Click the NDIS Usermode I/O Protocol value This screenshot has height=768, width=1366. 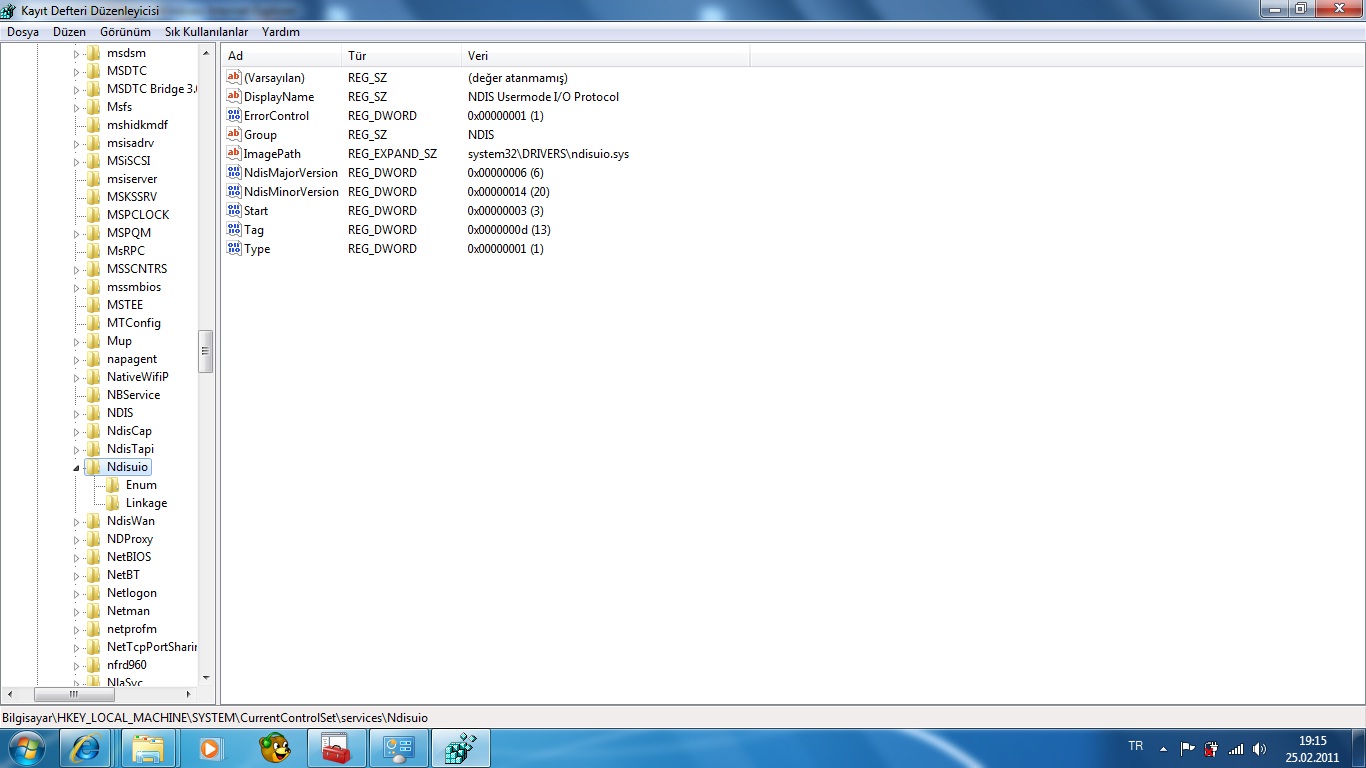coord(543,97)
